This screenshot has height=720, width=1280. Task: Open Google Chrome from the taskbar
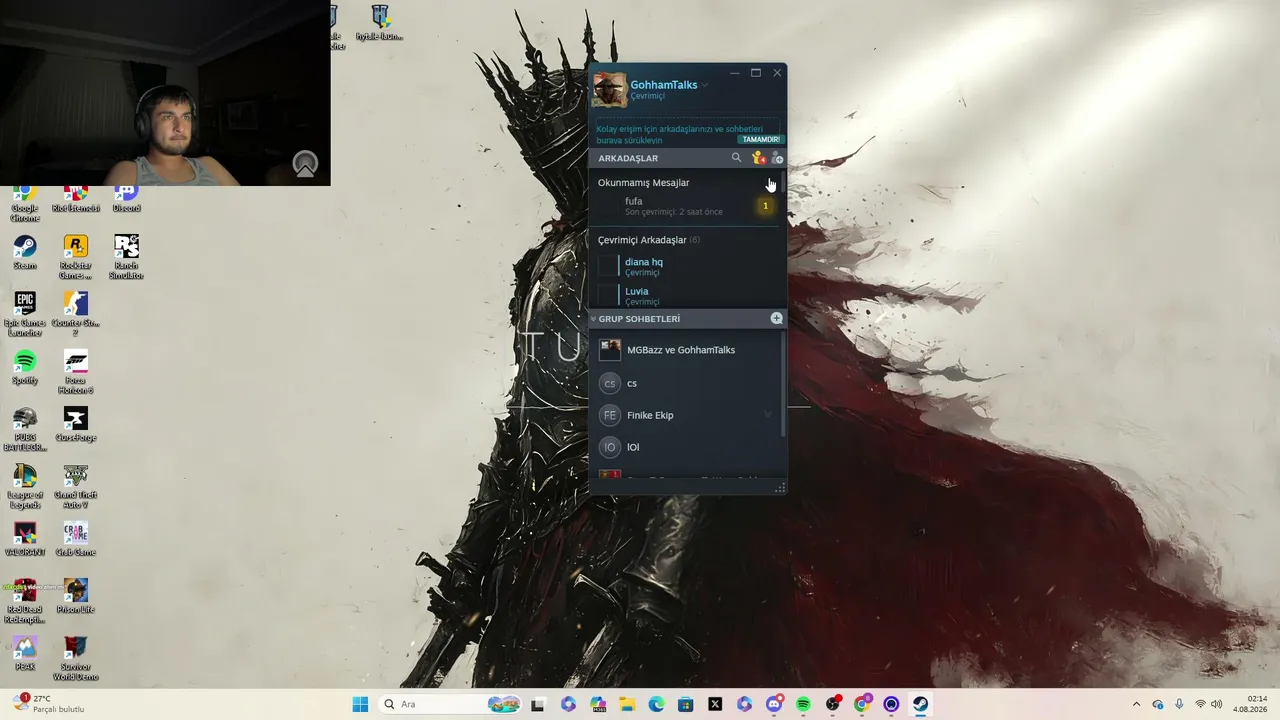[x=862, y=704]
